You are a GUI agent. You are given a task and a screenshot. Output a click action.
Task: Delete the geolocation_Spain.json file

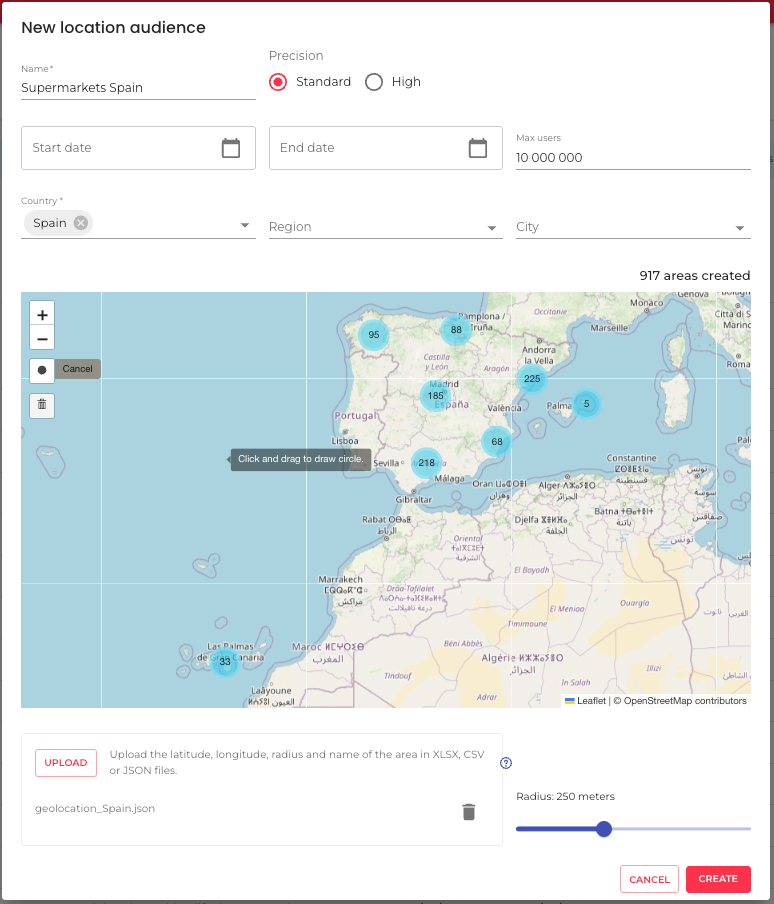click(x=468, y=812)
